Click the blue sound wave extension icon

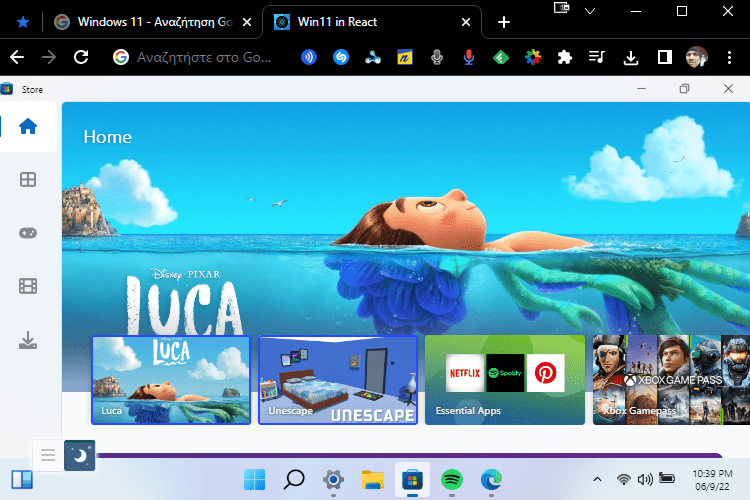click(309, 57)
